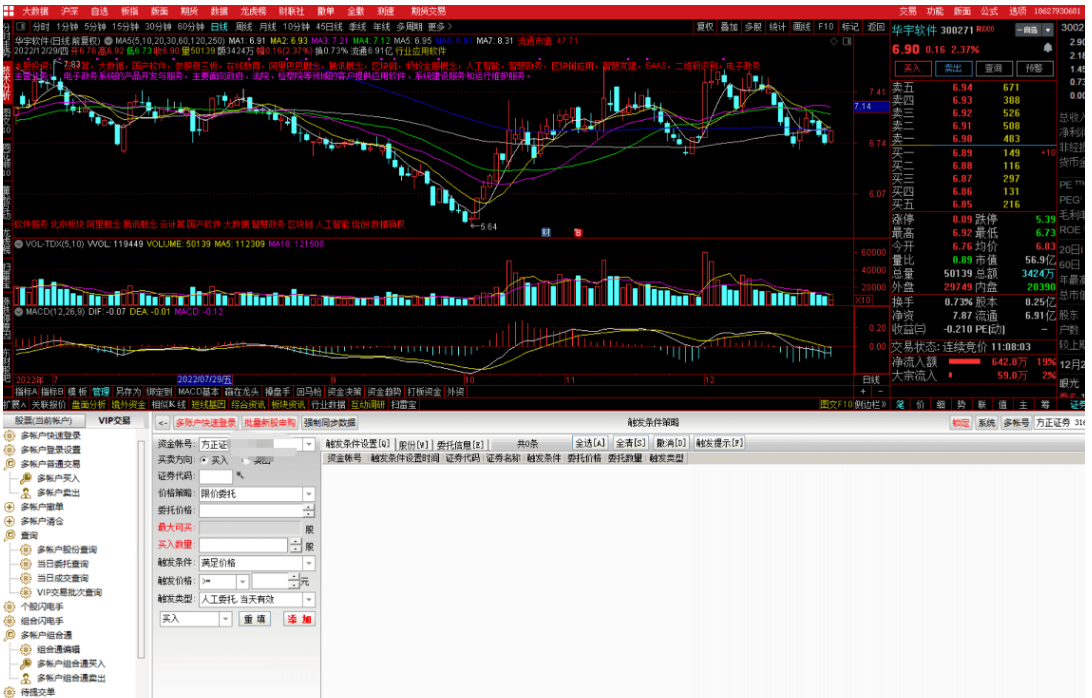Select the 卖出 radio button

click(x=246, y=460)
